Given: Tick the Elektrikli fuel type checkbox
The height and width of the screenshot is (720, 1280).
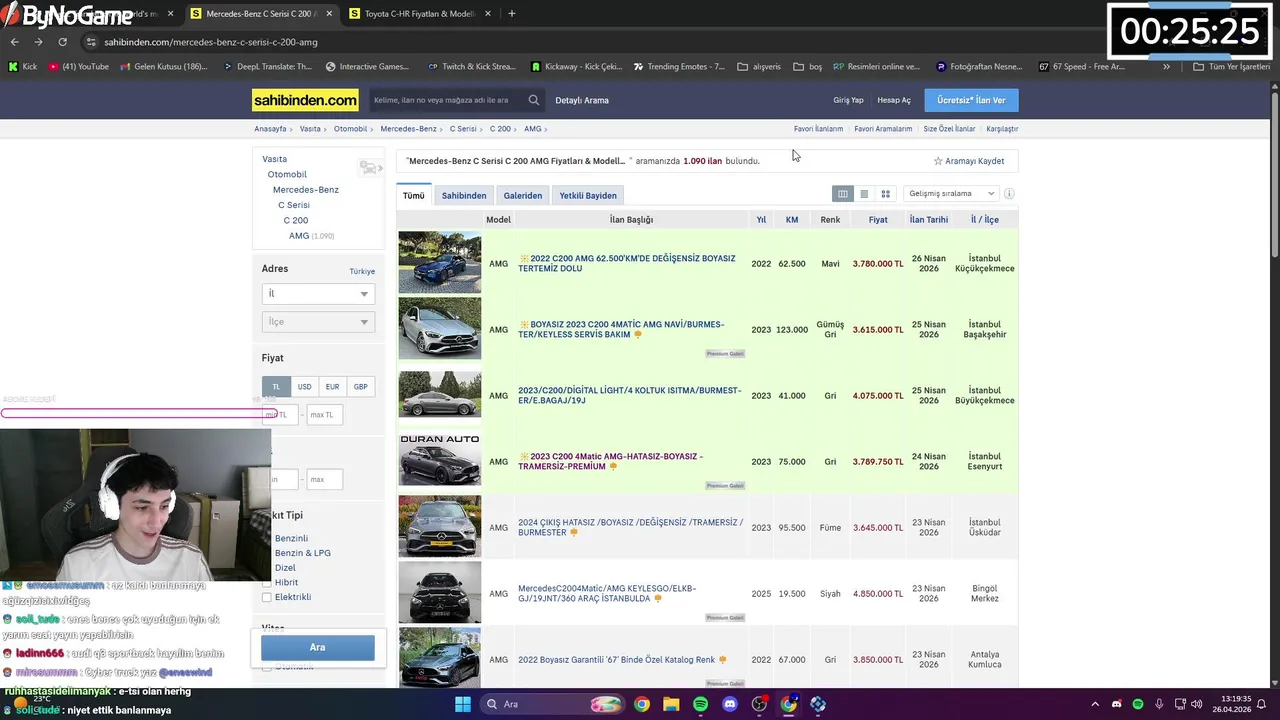Looking at the screenshot, I should (x=266, y=597).
